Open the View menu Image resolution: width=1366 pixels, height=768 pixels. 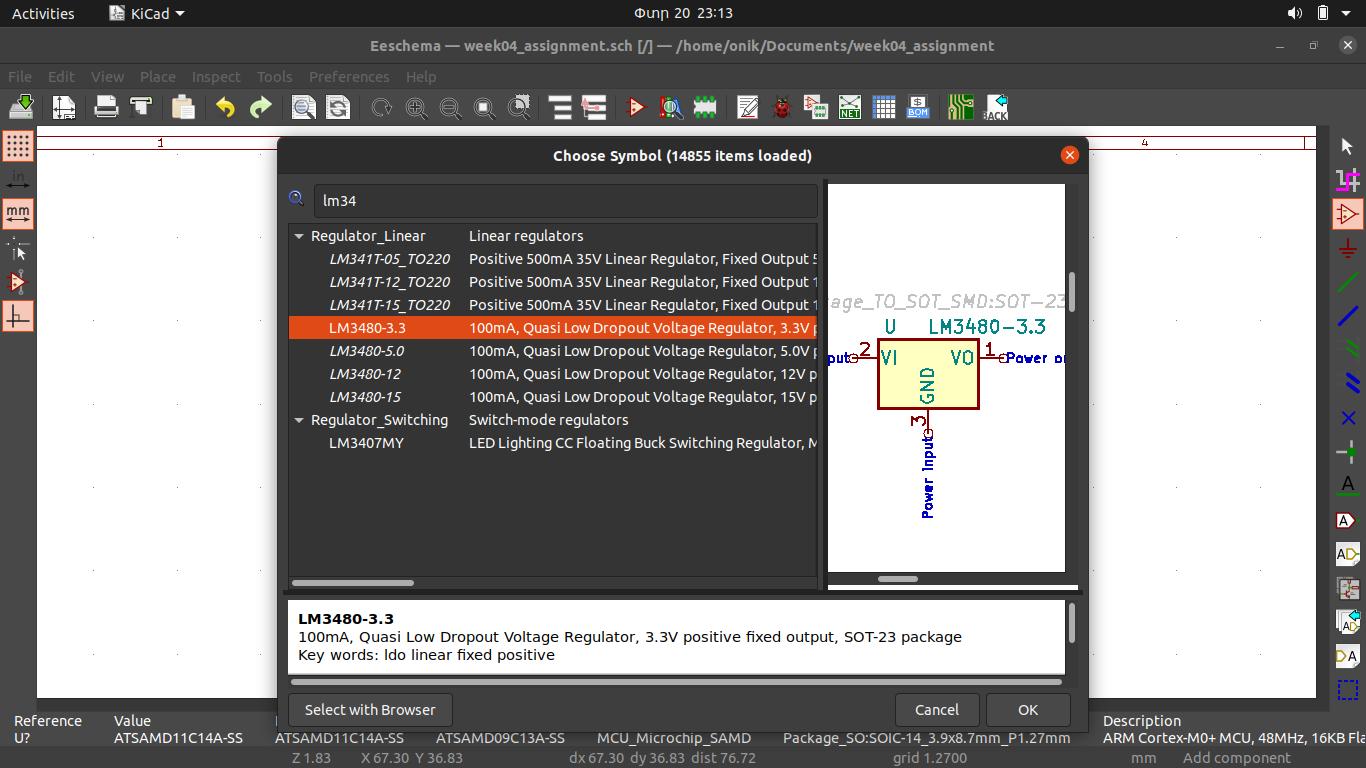107,76
